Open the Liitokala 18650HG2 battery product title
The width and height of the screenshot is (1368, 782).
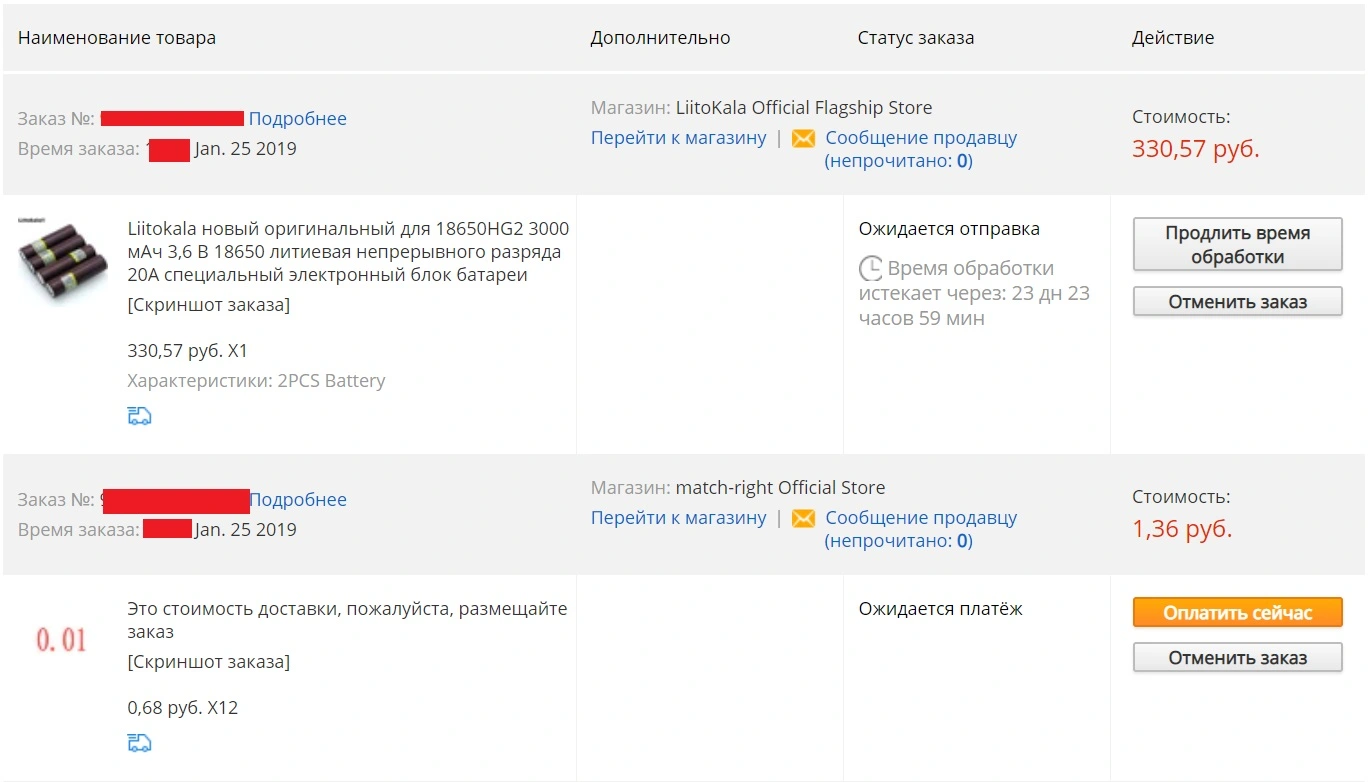coord(348,251)
